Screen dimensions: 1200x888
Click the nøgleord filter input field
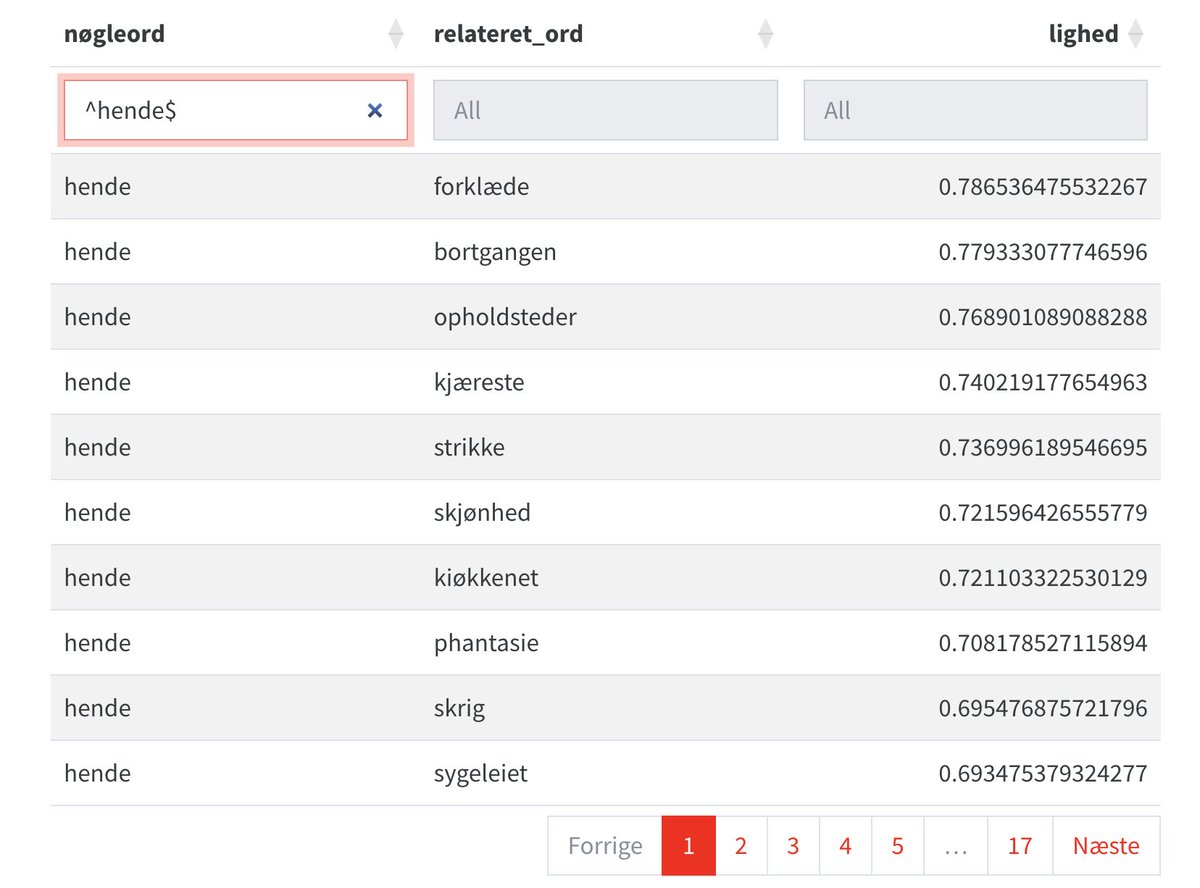coord(236,111)
